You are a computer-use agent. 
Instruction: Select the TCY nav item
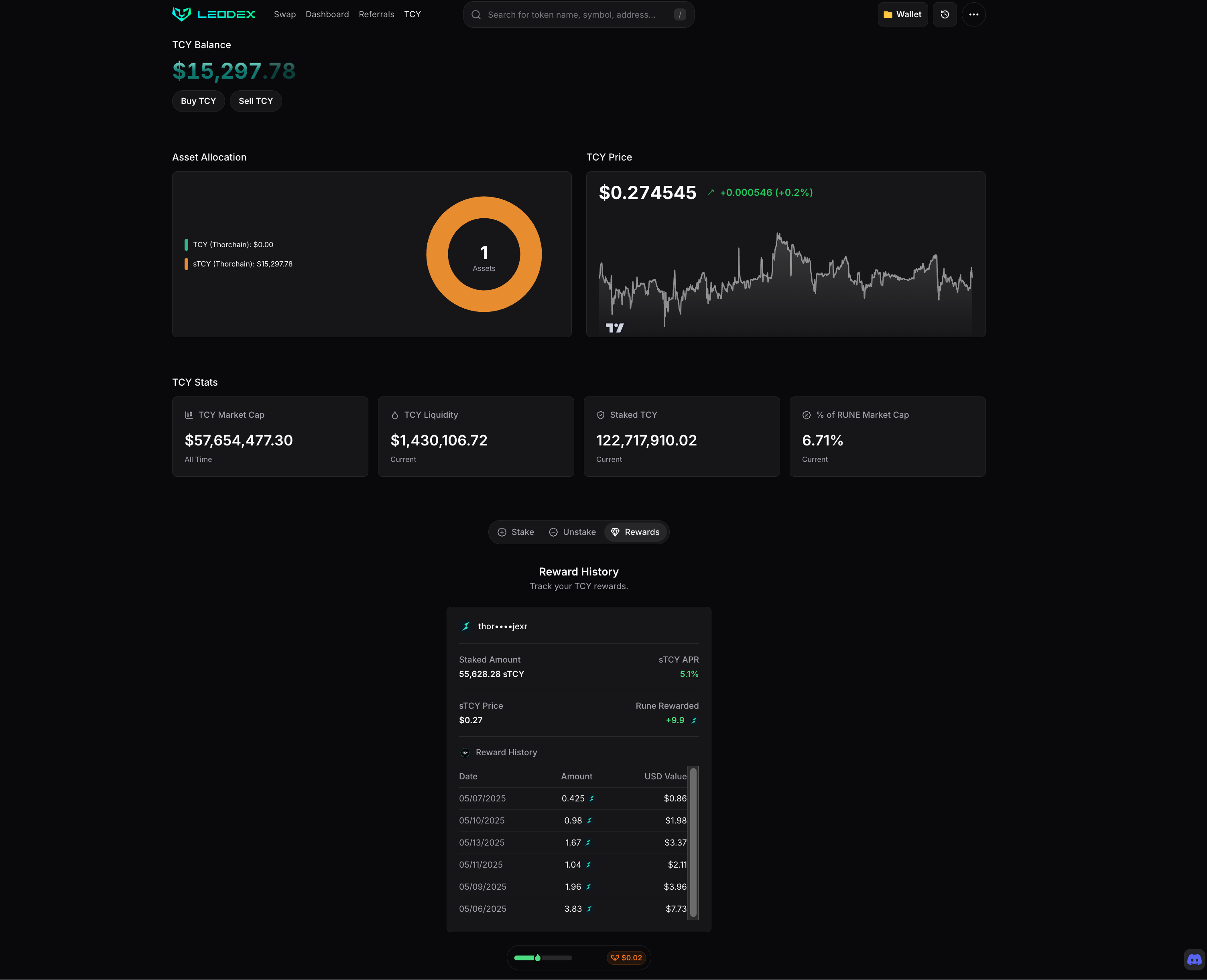pos(412,14)
